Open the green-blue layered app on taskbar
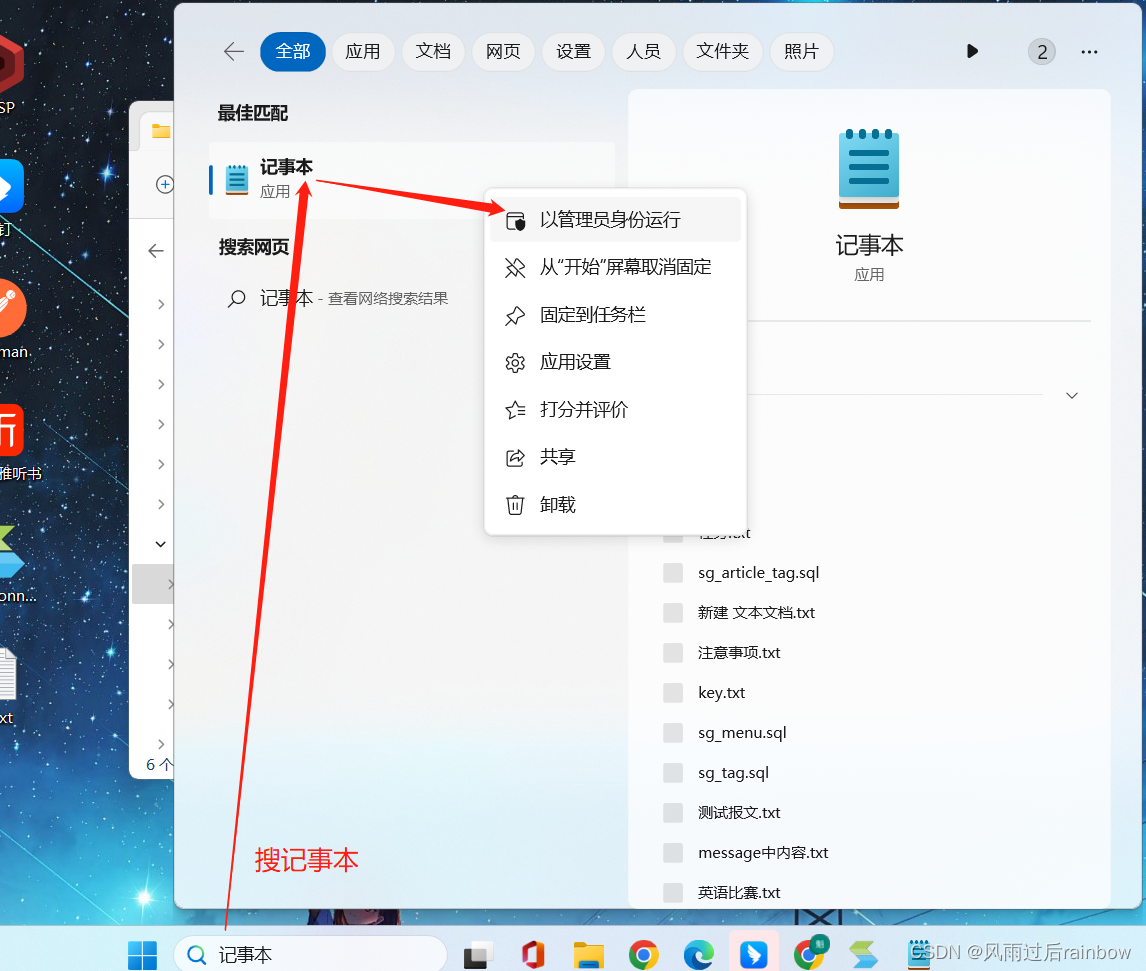The image size is (1146, 971). tap(863, 955)
